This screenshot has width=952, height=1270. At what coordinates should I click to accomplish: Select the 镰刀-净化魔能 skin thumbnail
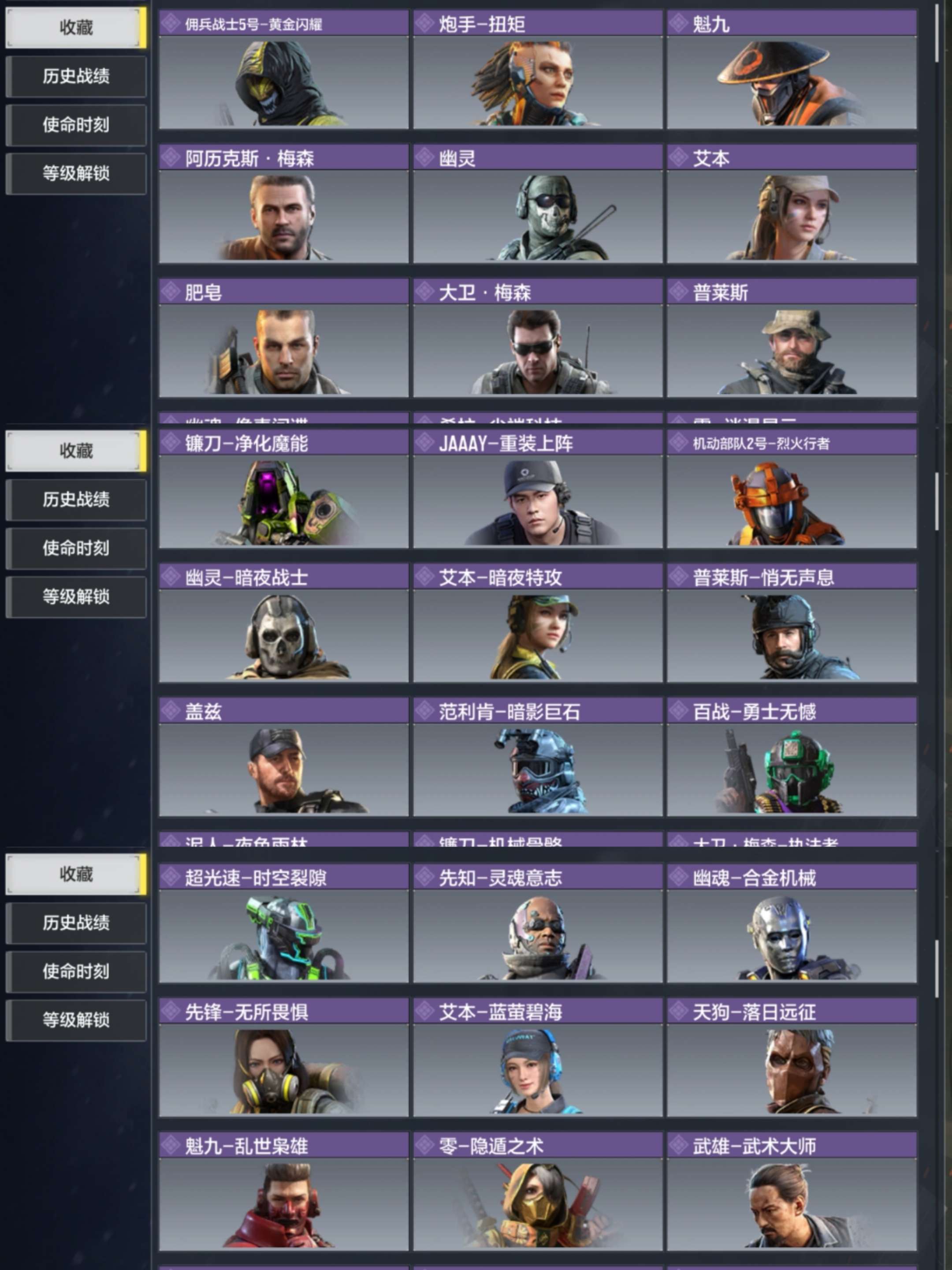tap(283, 502)
